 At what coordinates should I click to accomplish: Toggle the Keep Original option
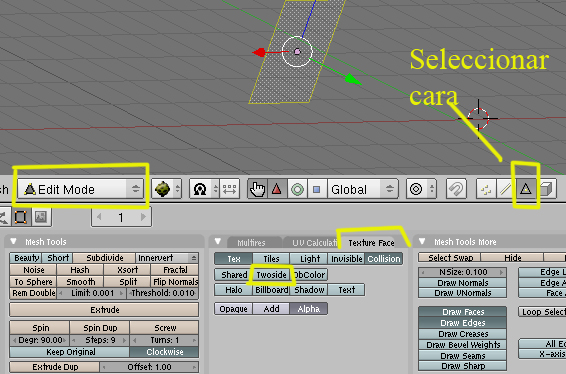pyautogui.click(x=70, y=352)
